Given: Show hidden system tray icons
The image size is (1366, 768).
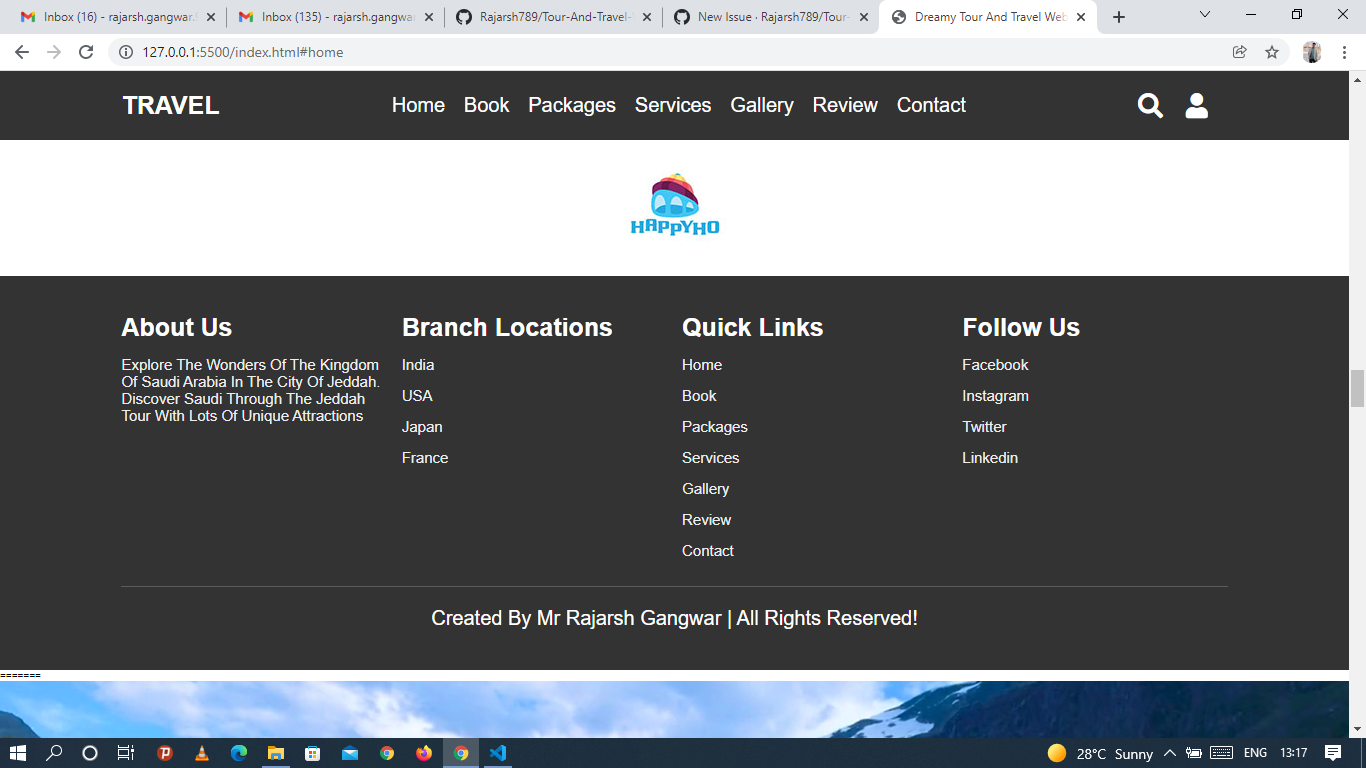Looking at the screenshot, I should [1170, 753].
